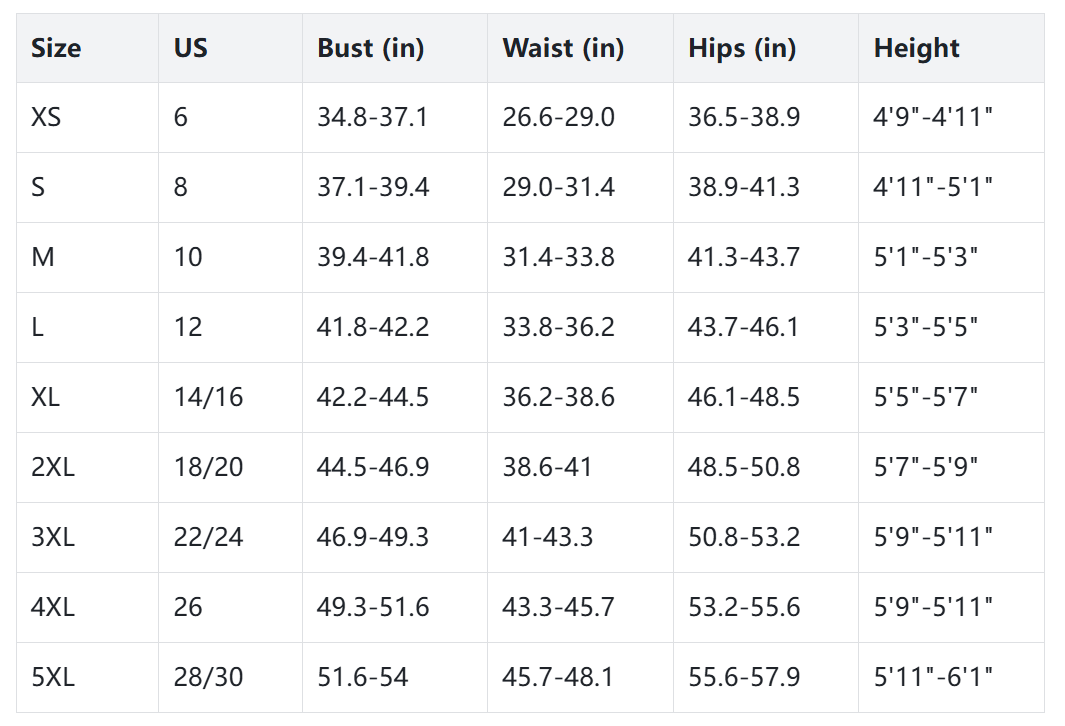This screenshot has height=726, width=1065.
Task: Select bust measurement 39.4-41.8
Action: [x=373, y=257]
